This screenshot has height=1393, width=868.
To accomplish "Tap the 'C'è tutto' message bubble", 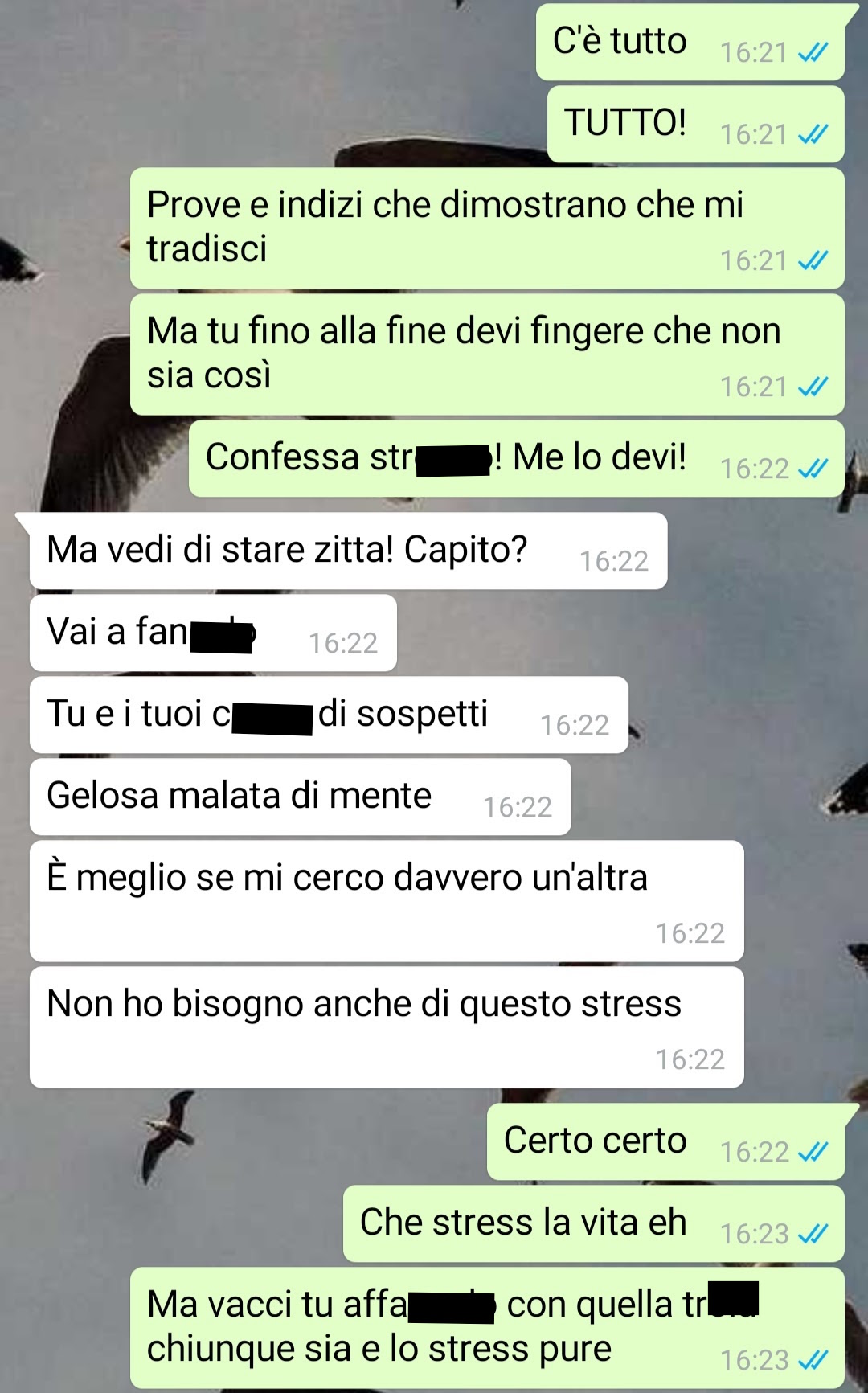I will [x=690, y=42].
